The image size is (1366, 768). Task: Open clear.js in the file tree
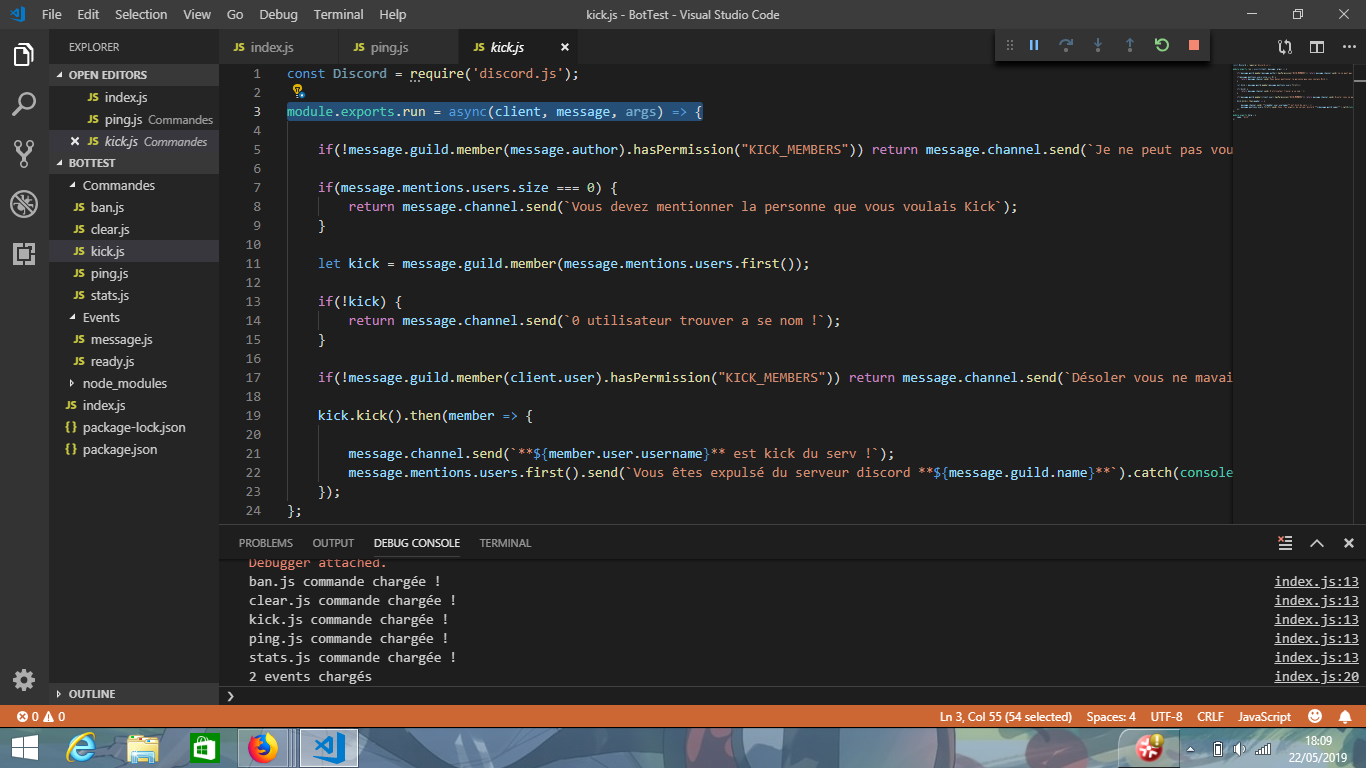pos(134,229)
